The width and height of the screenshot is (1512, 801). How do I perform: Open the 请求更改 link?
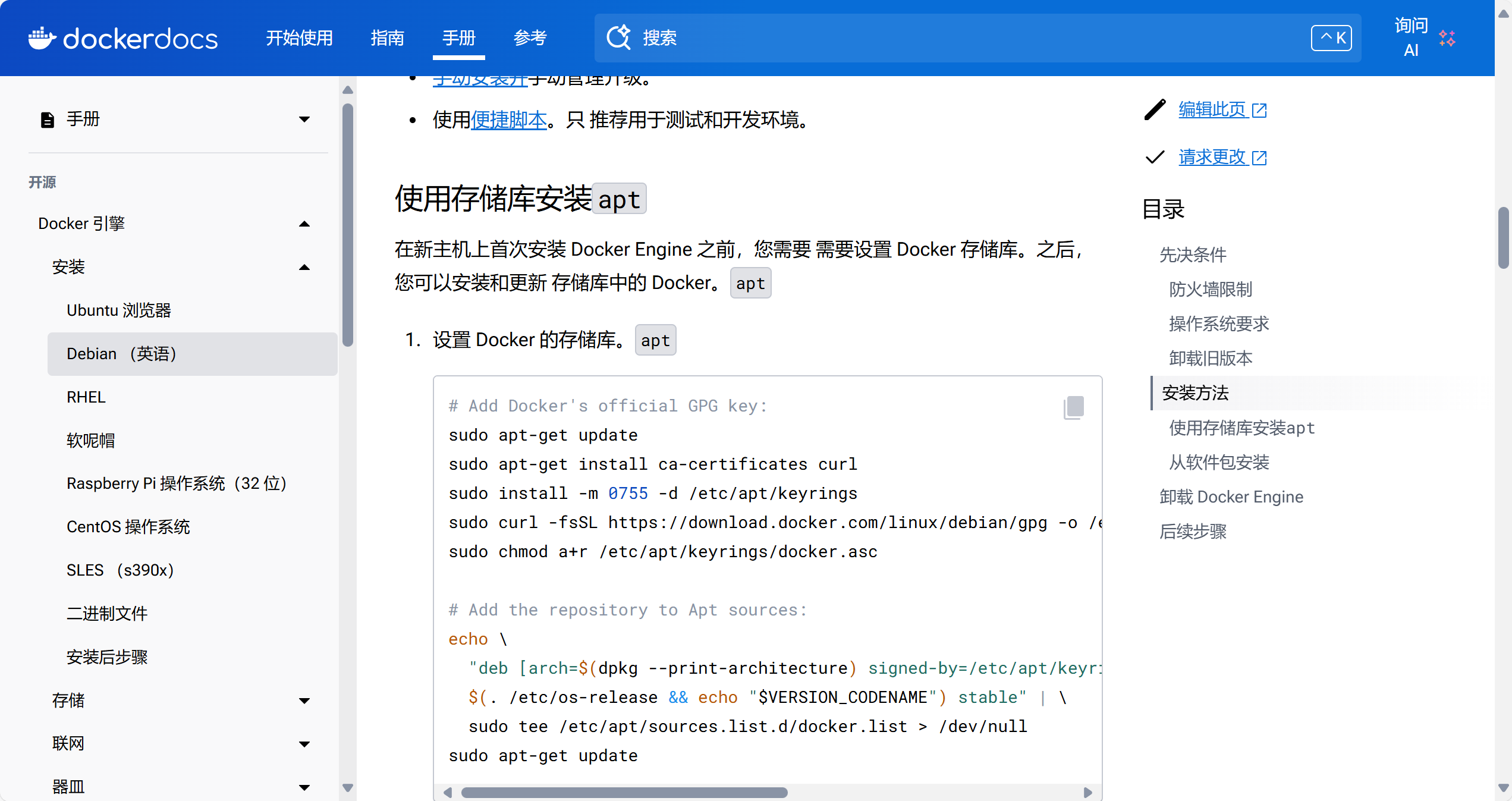[x=1212, y=158]
